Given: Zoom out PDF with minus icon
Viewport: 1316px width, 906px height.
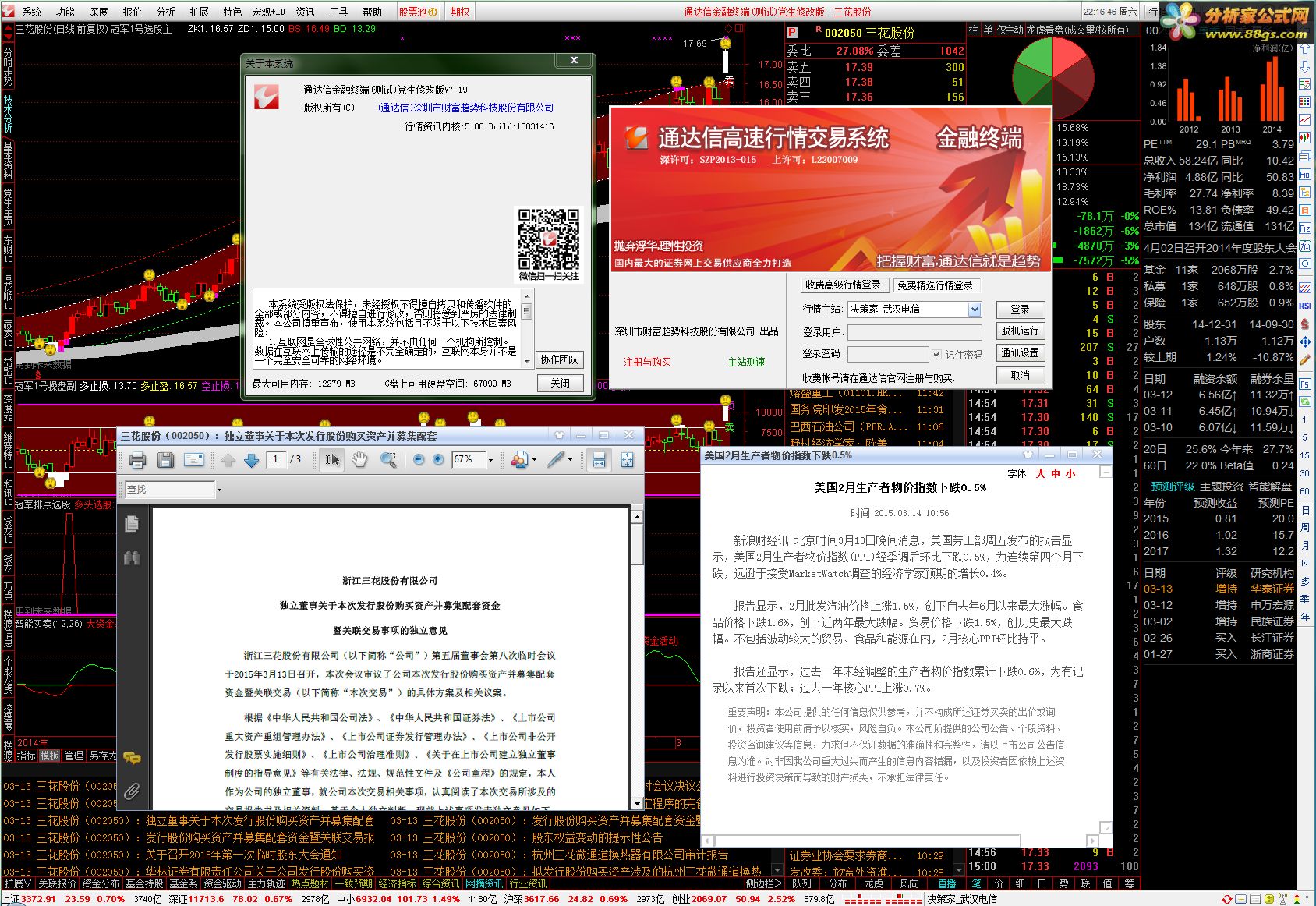Looking at the screenshot, I should [419, 460].
